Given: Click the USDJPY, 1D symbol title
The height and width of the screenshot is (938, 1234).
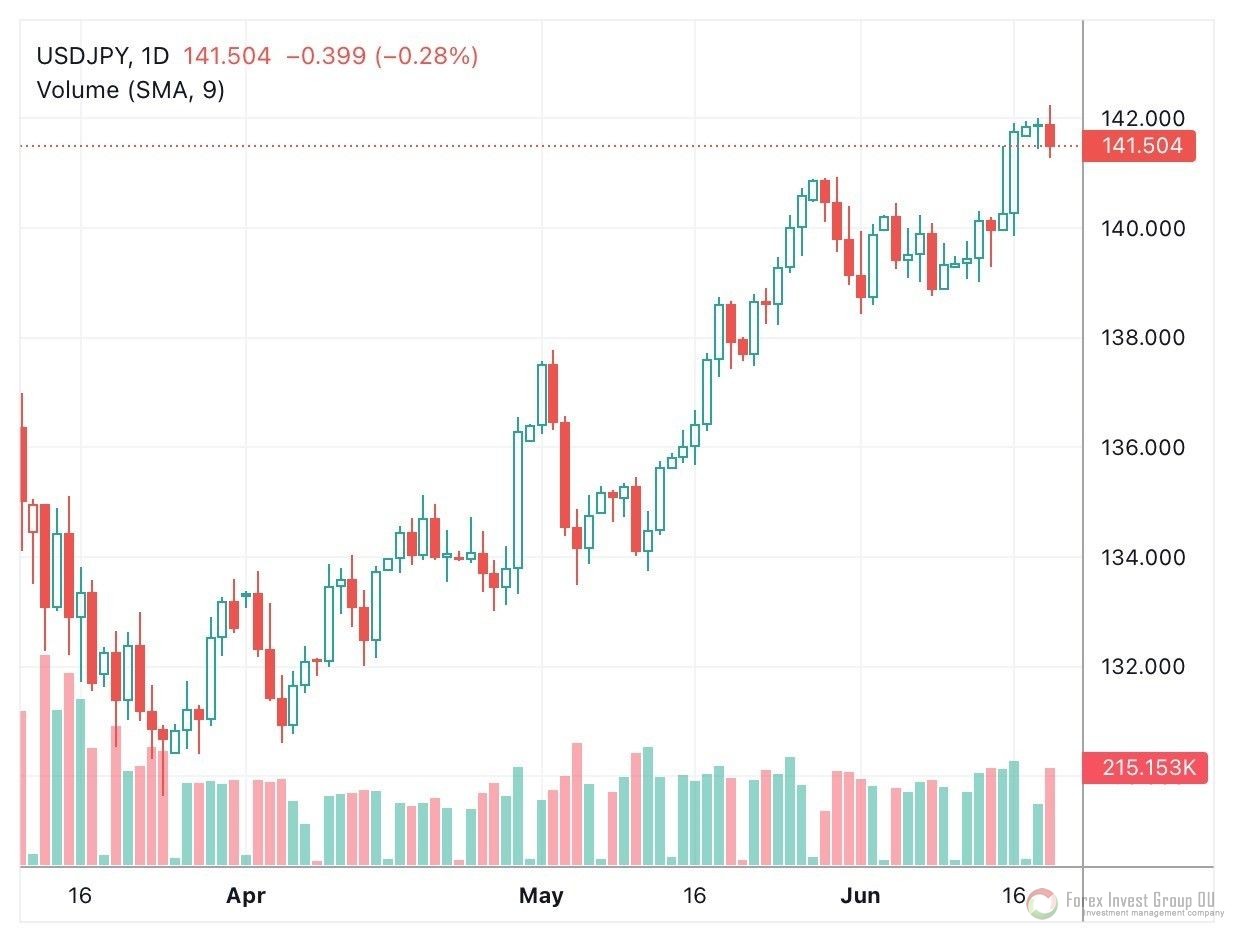Looking at the screenshot, I should [103, 56].
